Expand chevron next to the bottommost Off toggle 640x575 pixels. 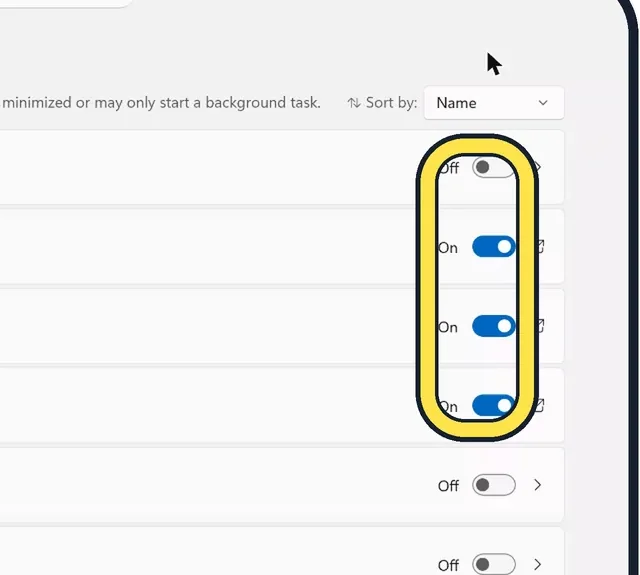tap(538, 564)
